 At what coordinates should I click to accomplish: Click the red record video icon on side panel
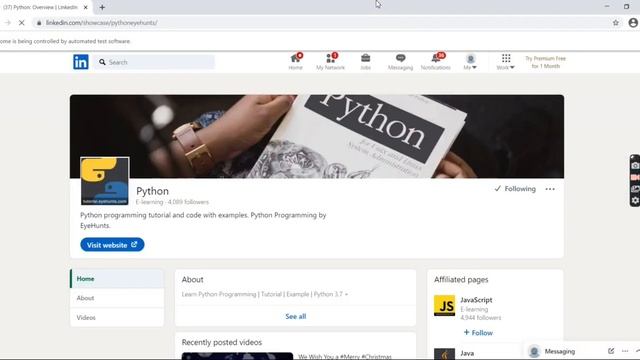tap(635, 177)
